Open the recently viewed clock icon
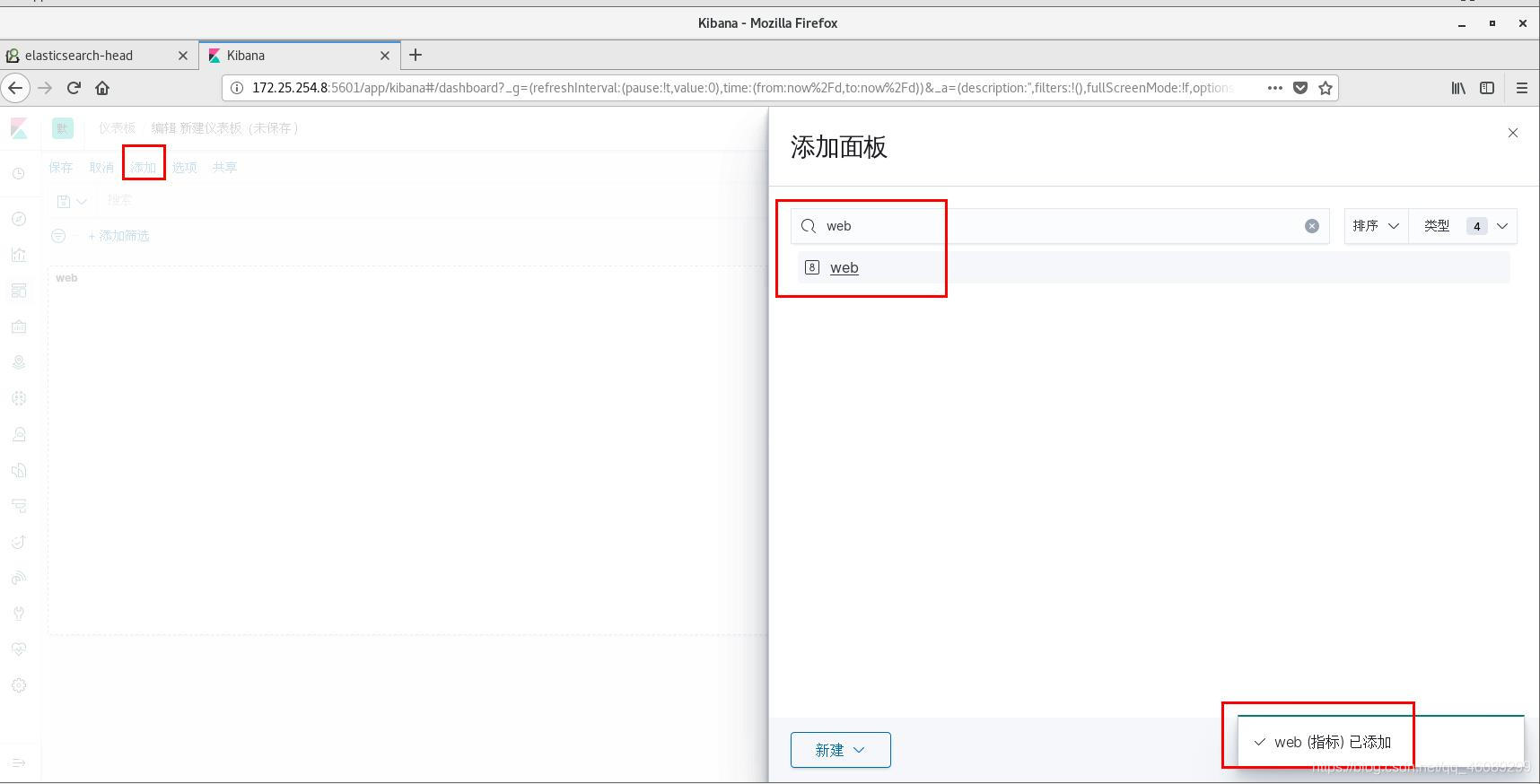The height and width of the screenshot is (784, 1540). pyautogui.click(x=19, y=173)
